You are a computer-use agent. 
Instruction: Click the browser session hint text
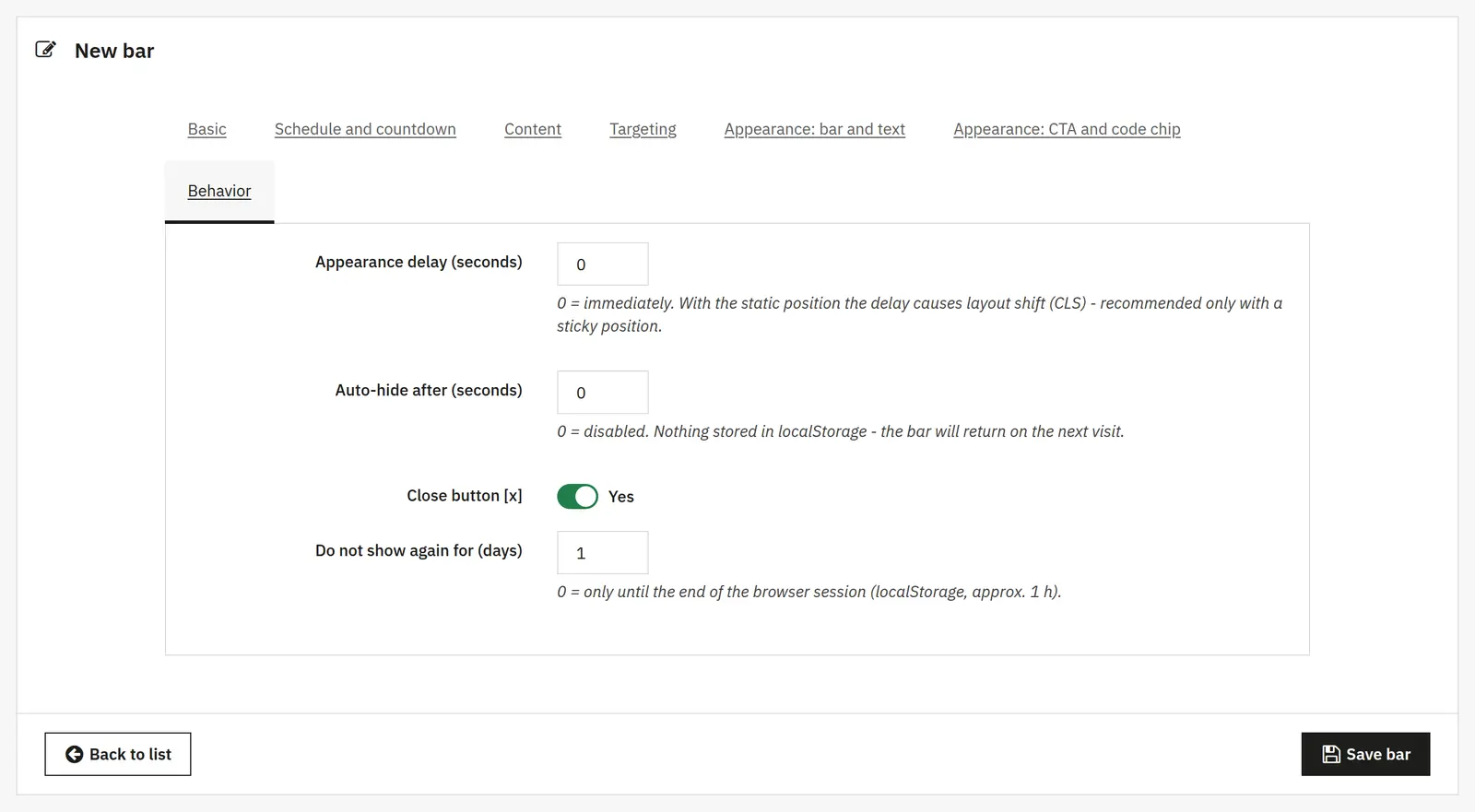click(x=809, y=592)
